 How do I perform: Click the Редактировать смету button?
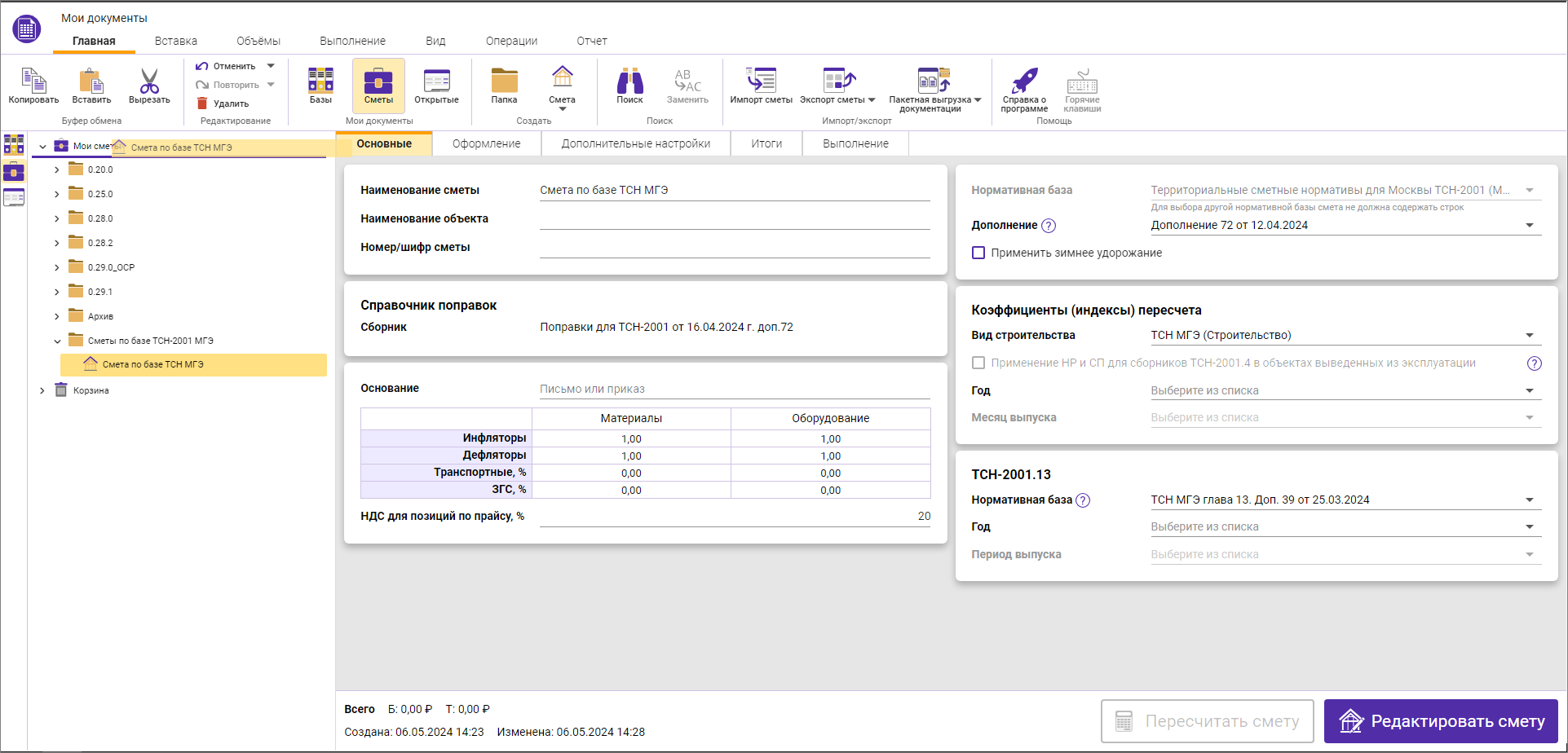(1441, 721)
